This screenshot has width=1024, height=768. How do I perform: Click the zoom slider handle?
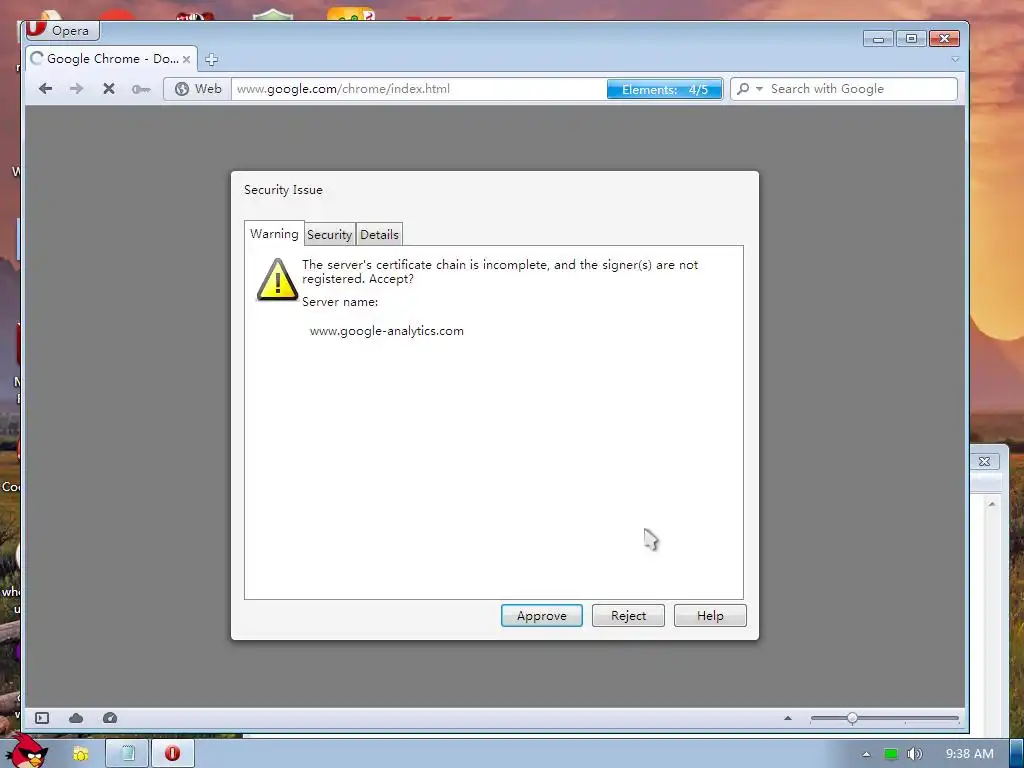coord(852,718)
